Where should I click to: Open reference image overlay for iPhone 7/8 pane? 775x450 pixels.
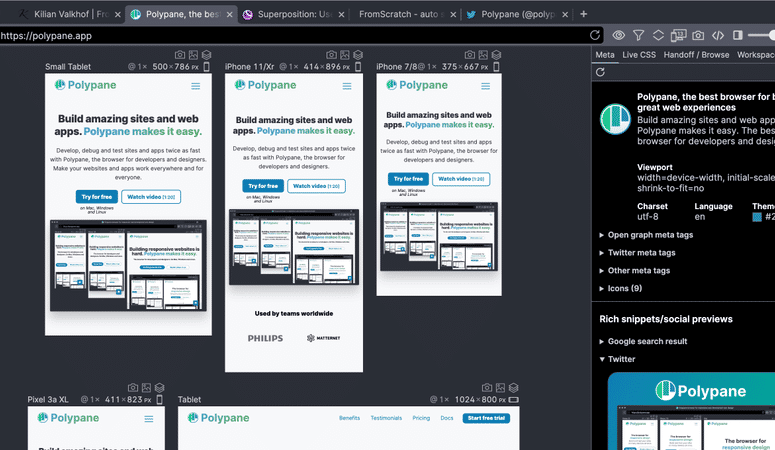483,55
